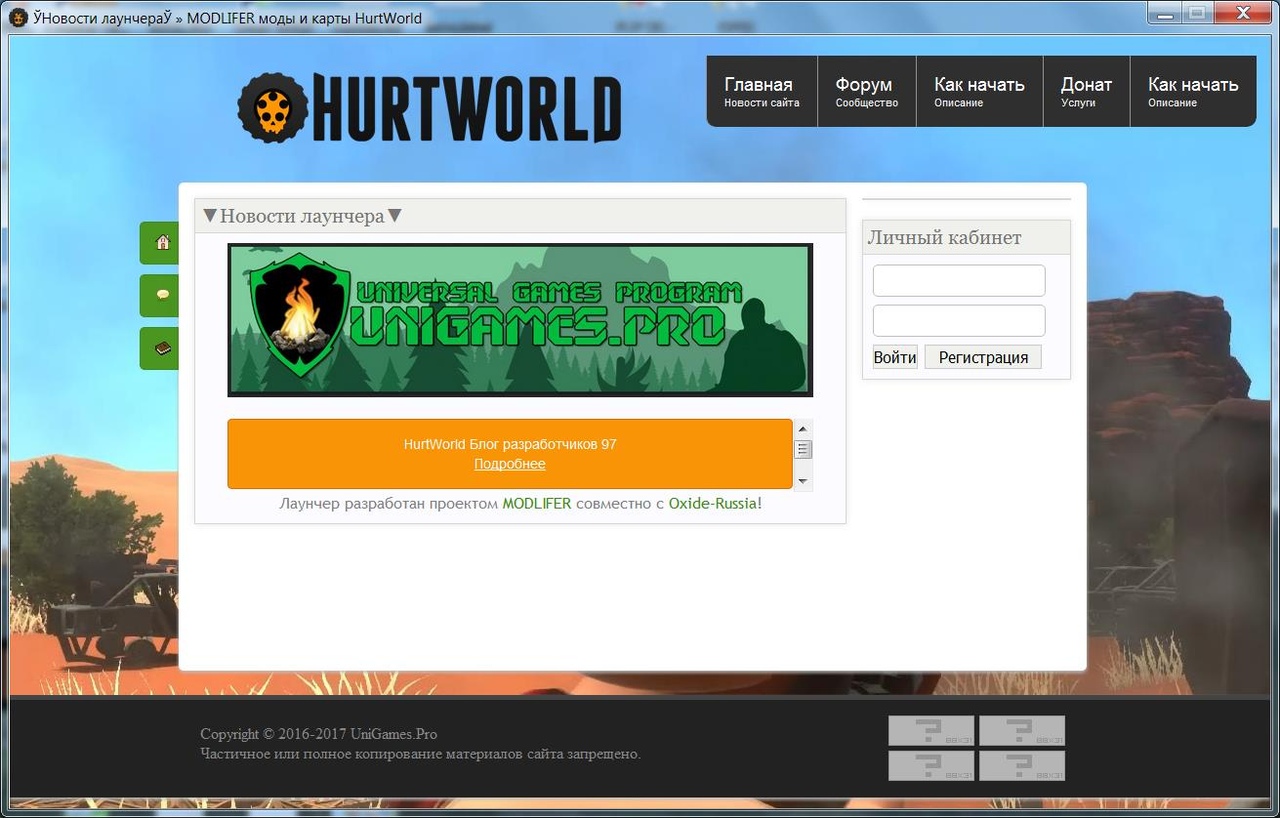The width and height of the screenshot is (1280, 818).
Task: Click the news scrollbar up arrow
Action: coord(803,428)
